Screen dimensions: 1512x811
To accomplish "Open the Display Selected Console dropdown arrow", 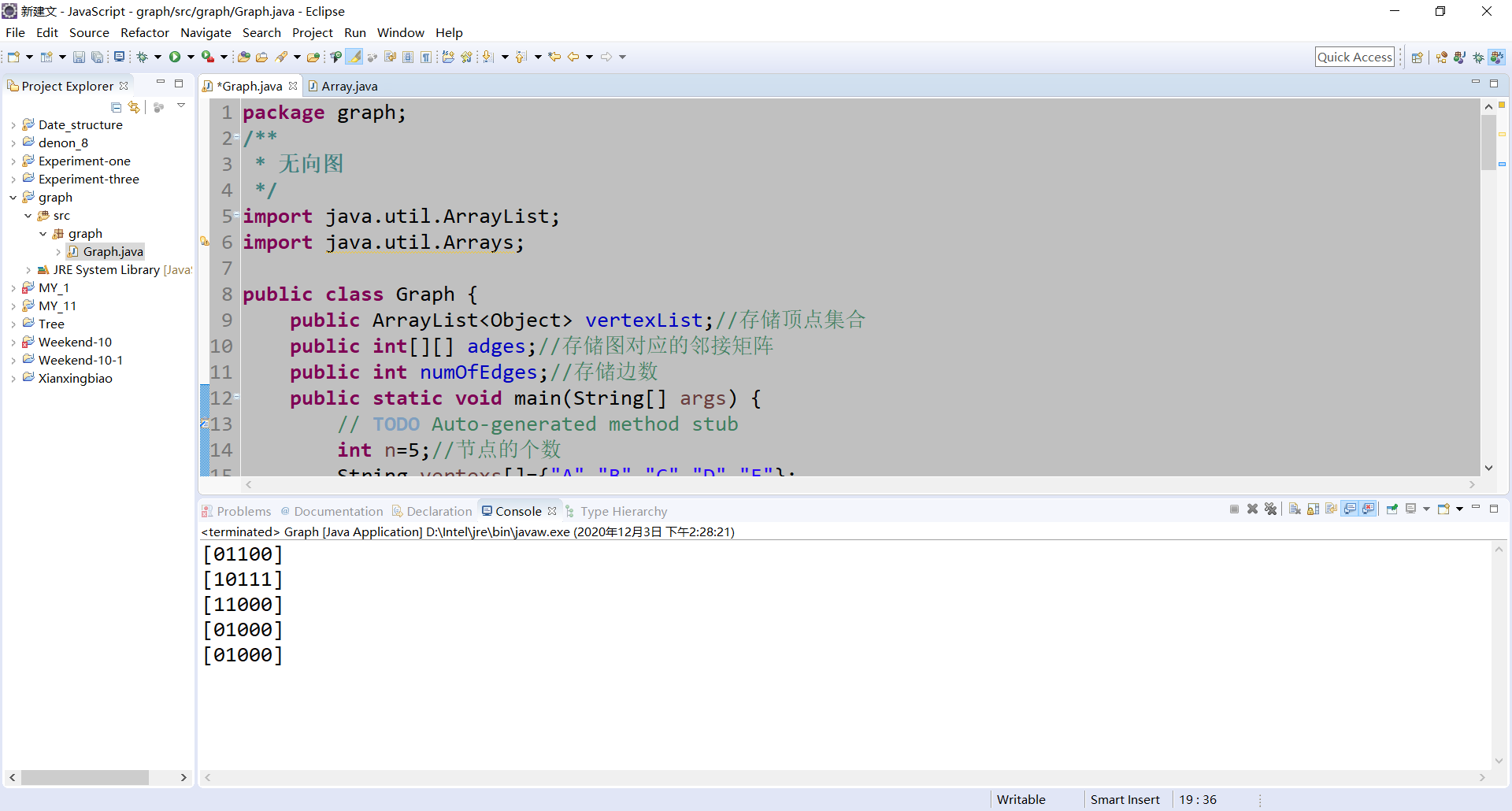I will coord(1426,509).
